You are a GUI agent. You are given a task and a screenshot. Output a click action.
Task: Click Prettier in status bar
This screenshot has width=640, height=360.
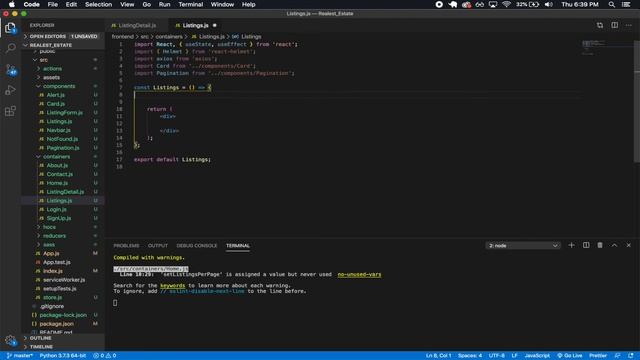tap(598, 356)
